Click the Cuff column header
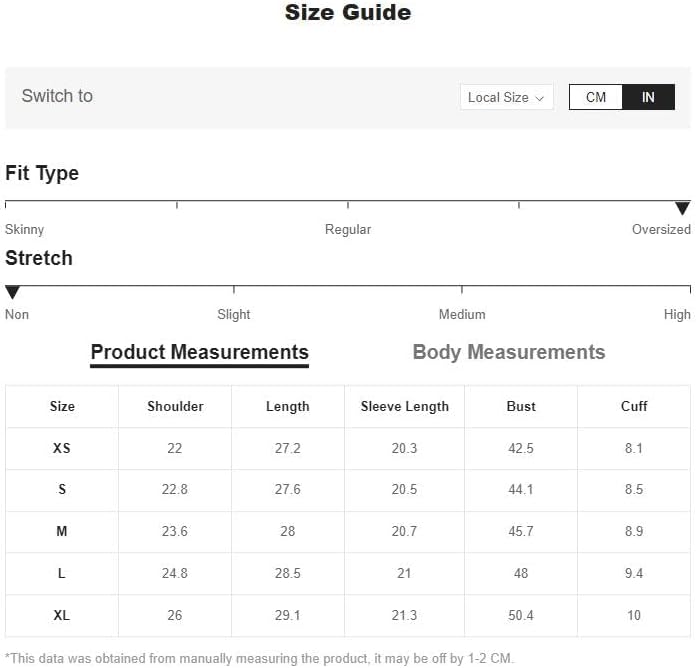This screenshot has height=668, width=697. coord(634,406)
